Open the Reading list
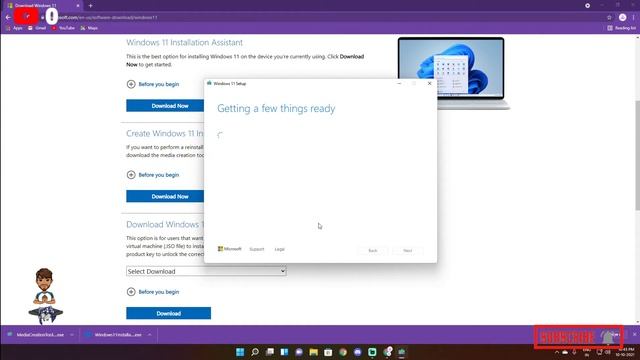The image size is (640, 360). (x=621, y=28)
